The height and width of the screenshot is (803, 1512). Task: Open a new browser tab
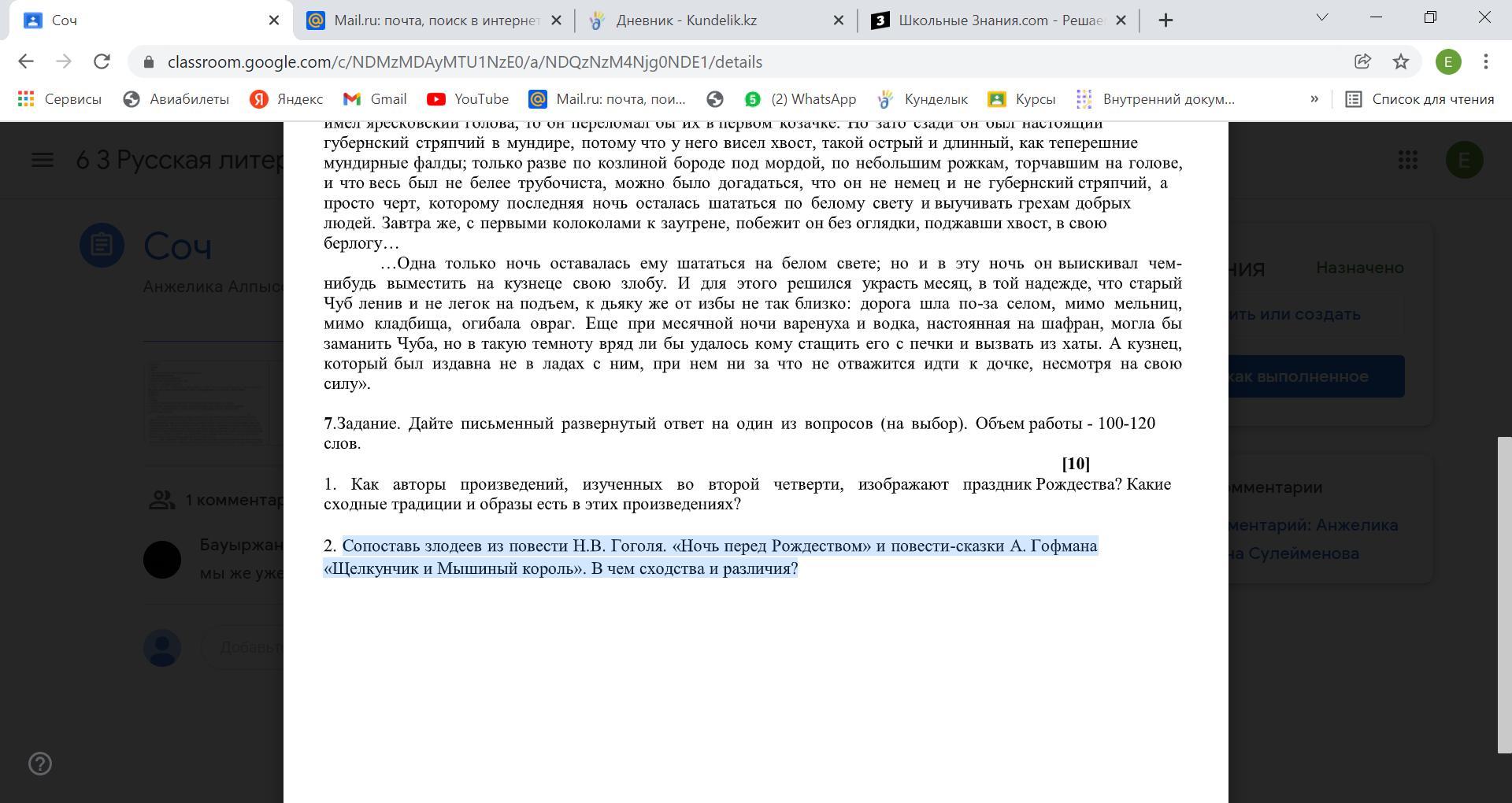pos(1166,20)
